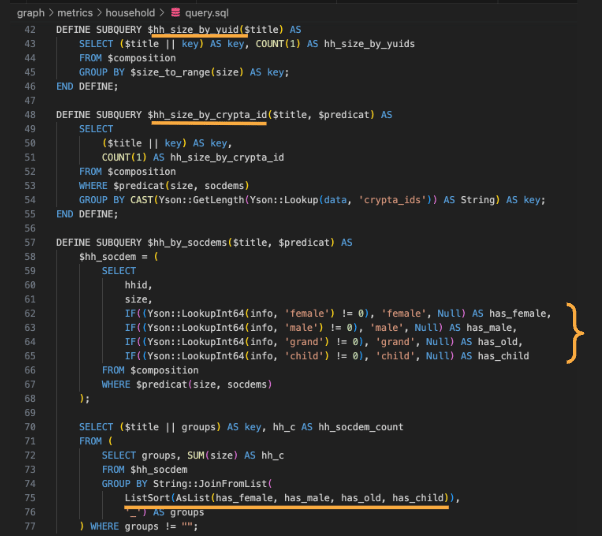
Task: Click $size_to_range on line 45
Action: point(170,73)
